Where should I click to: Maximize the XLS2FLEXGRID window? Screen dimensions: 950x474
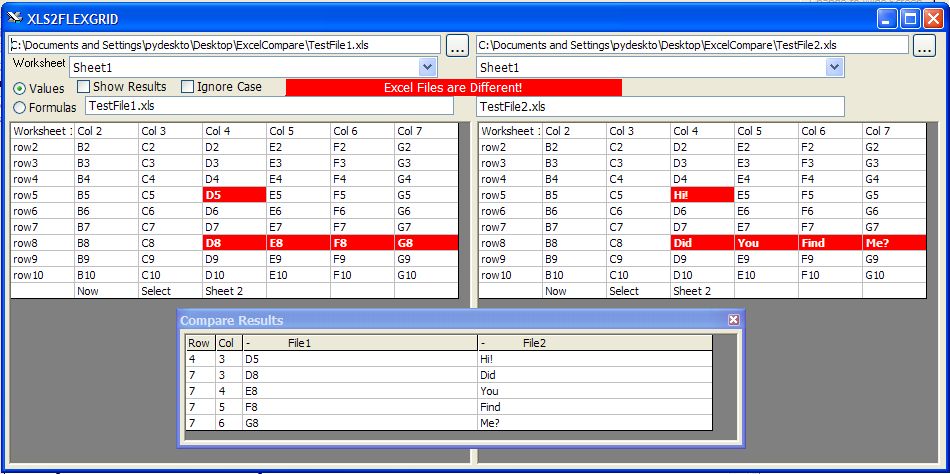pyautogui.click(x=910, y=17)
